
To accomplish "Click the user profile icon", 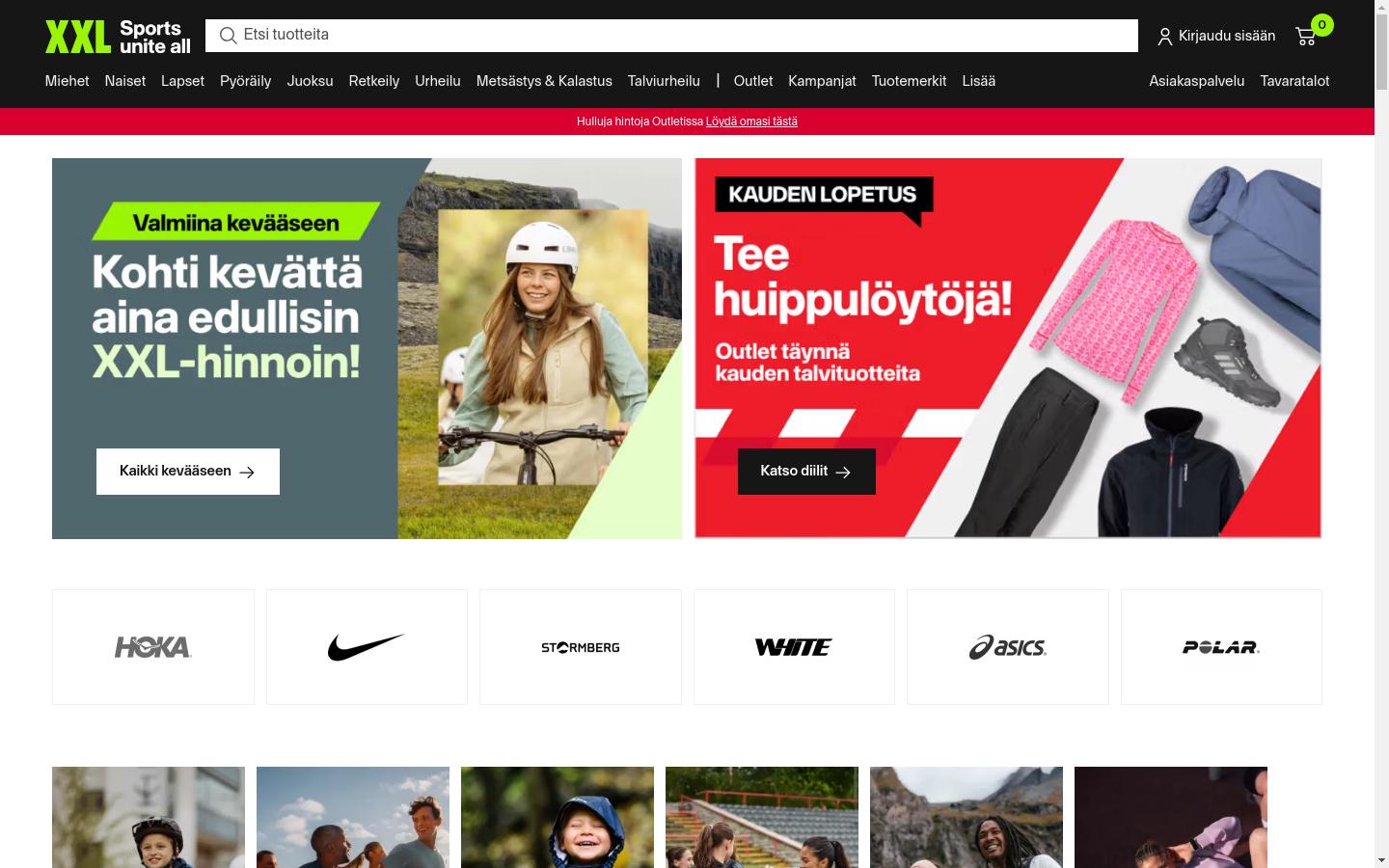I will [1165, 37].
